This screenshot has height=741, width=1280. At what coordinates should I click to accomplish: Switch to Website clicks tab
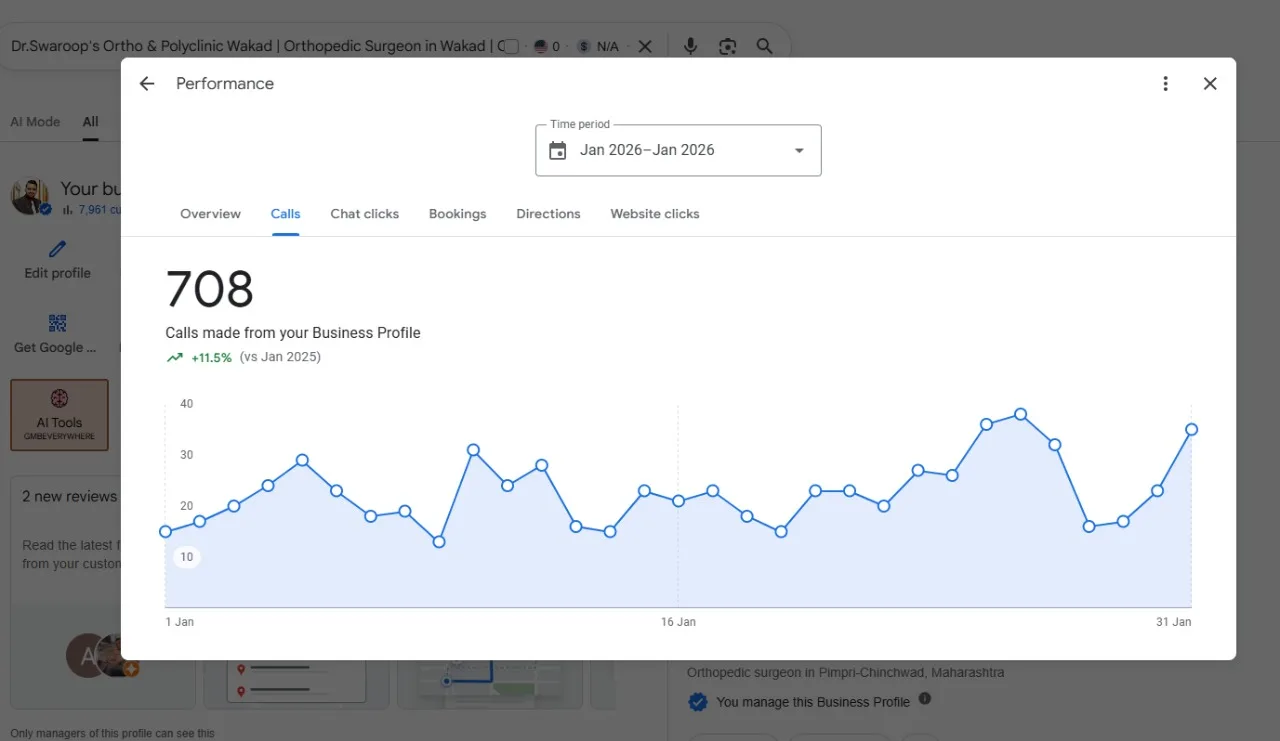point(655,214)
